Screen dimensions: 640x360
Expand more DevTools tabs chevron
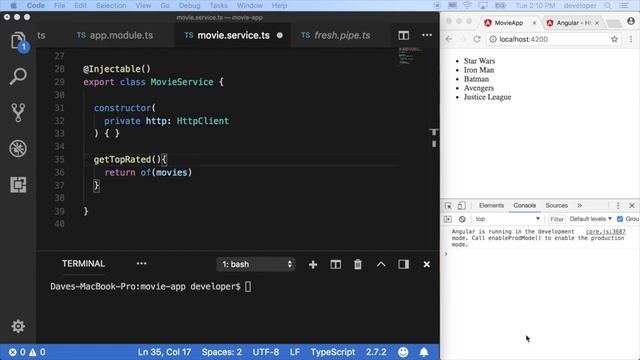(x=580, y=206)
